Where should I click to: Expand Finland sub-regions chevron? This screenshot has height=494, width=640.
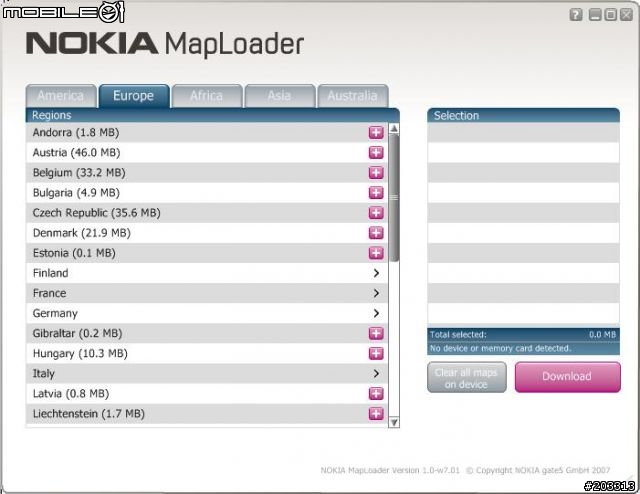pos(376,273)
